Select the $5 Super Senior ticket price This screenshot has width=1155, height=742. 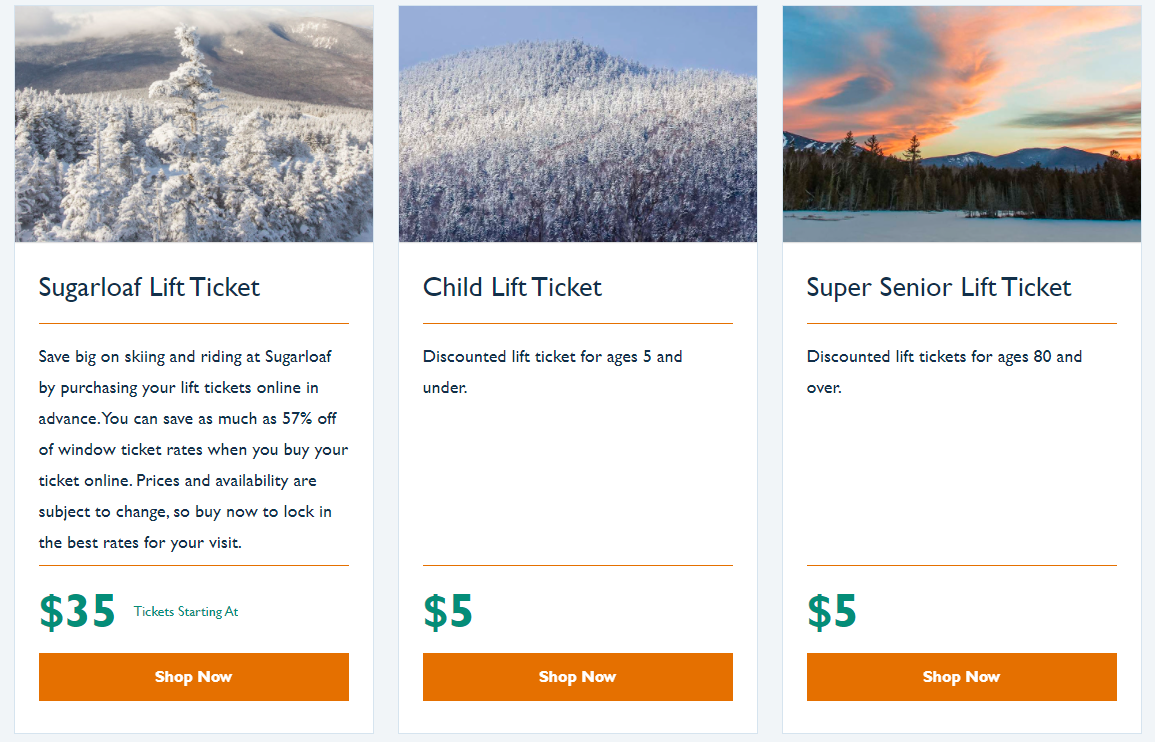click(x=832, y=612)
